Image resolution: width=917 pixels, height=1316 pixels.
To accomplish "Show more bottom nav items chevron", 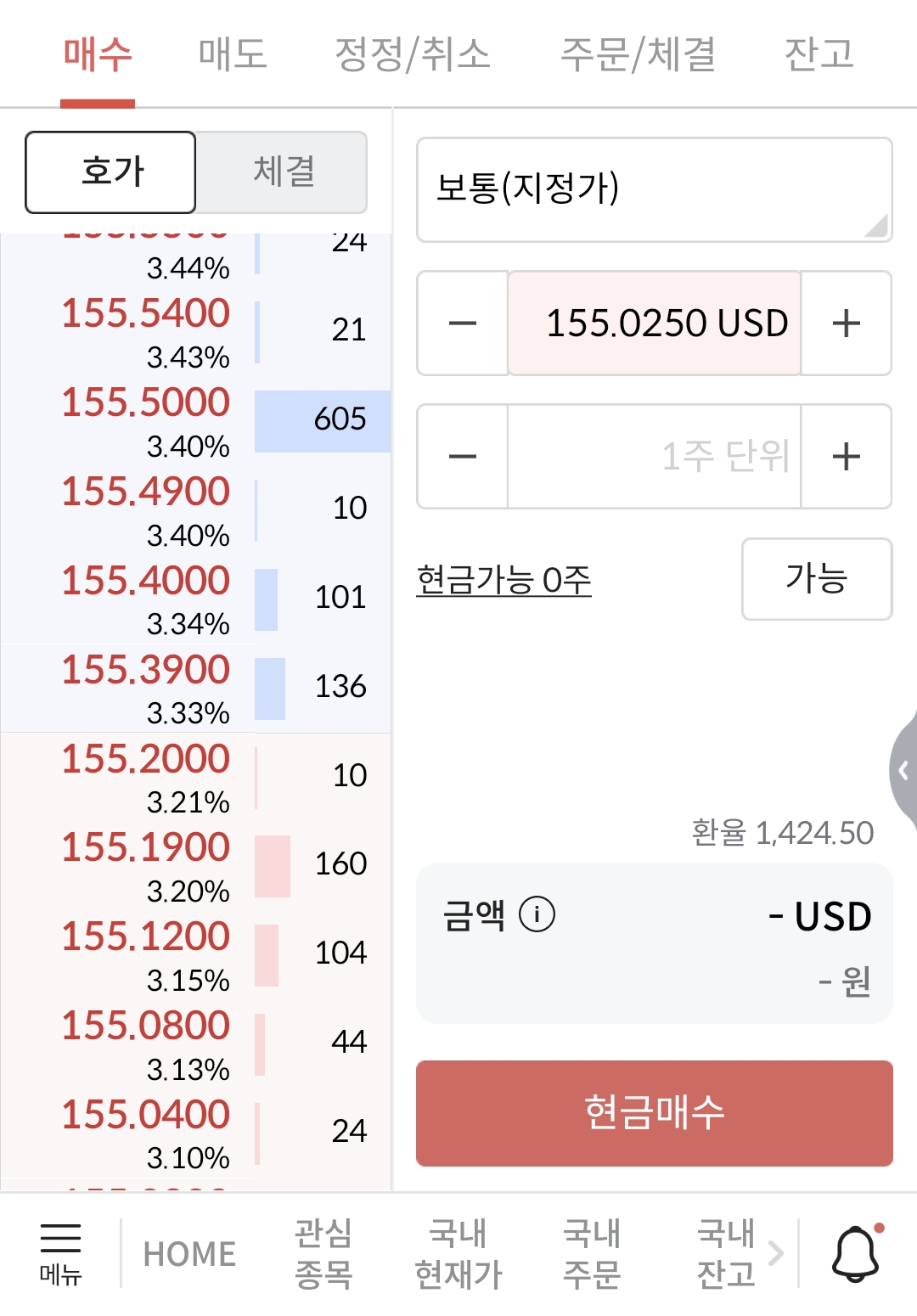I will (x=775, y=1253).
